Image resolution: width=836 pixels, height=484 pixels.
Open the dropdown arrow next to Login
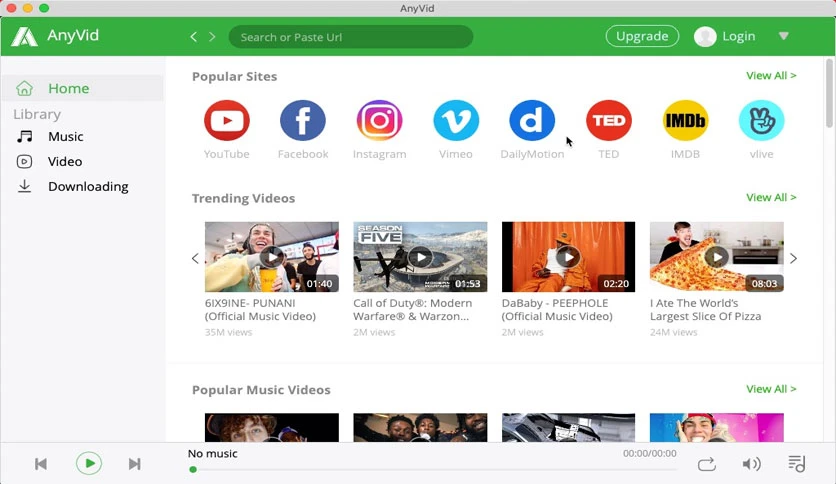[x=783, y=36]
